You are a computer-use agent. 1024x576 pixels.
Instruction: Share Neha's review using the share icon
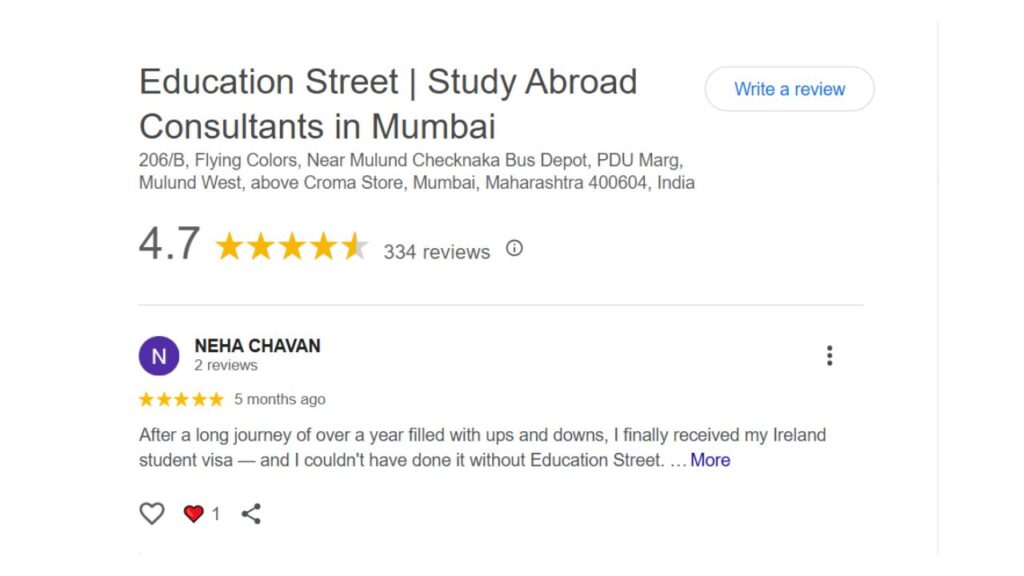click(250, 513)
